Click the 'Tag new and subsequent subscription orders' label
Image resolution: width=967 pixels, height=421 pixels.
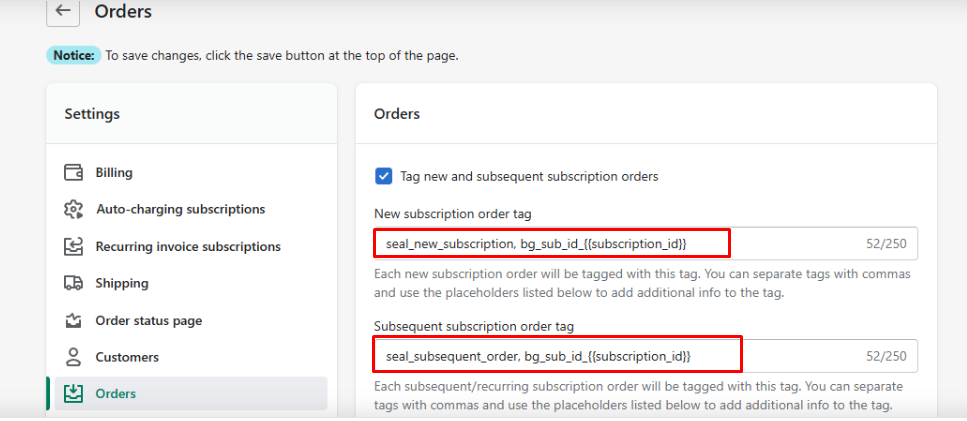click(x=529, y=176)
